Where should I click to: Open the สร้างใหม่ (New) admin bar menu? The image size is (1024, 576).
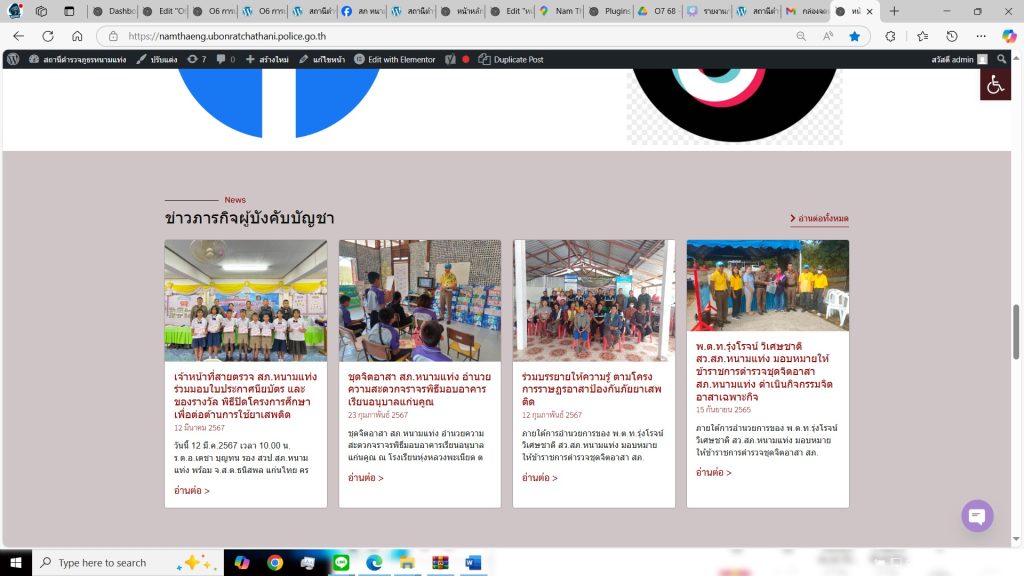click(x=267, y=60)
